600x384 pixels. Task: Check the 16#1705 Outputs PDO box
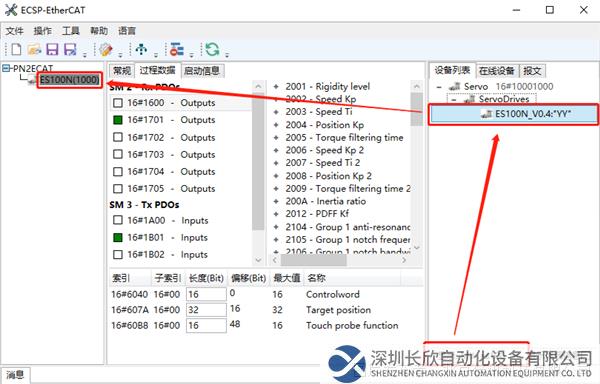click(118, 189)
